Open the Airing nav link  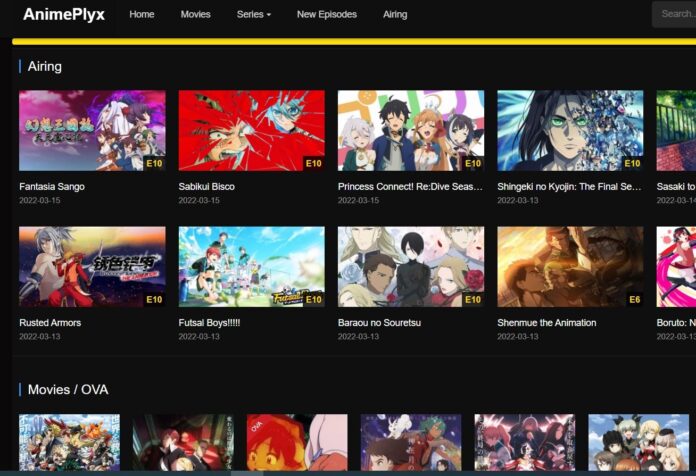pyautogui.click(x=395, y=14)
